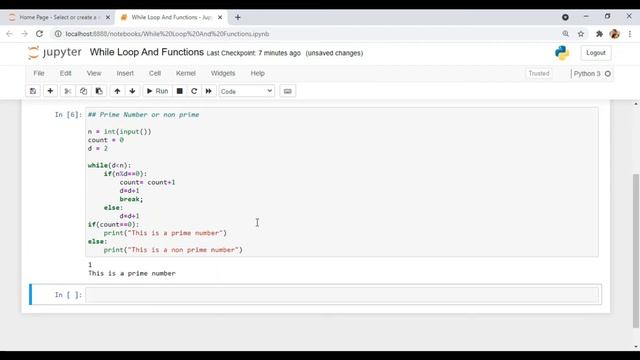Insert cell below with the plus icon
Viewport: 640px width, 360px height.
click(50, 91)
